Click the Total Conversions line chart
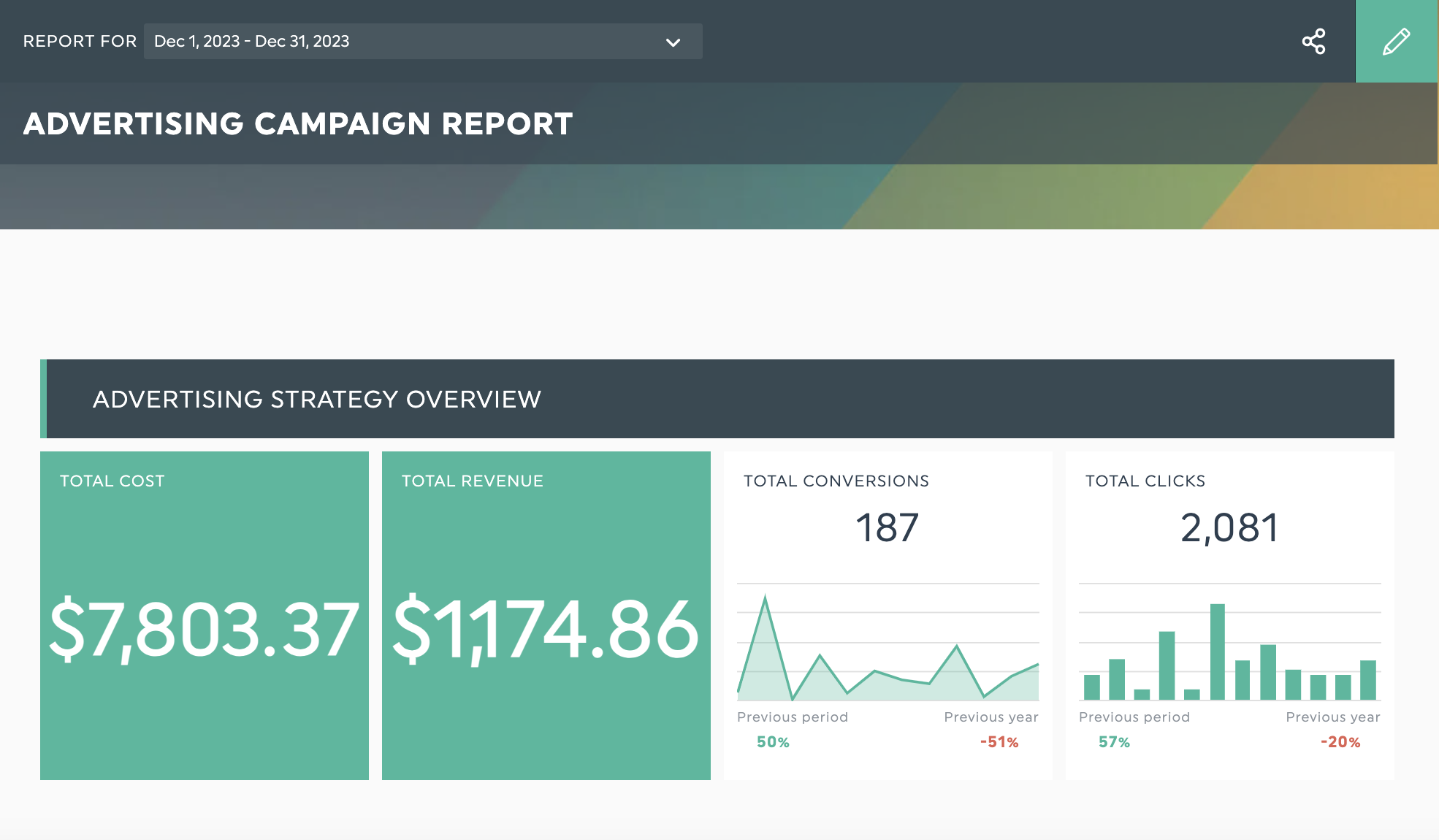Screen dimensions: 1439x840 coord(888,643)
